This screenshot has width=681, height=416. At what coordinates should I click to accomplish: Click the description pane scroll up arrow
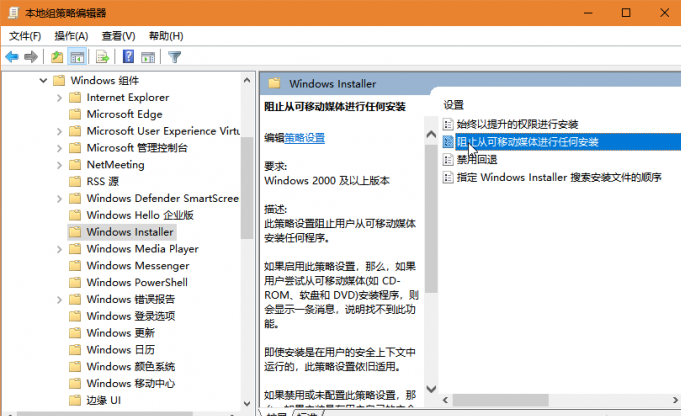point(431,134)
